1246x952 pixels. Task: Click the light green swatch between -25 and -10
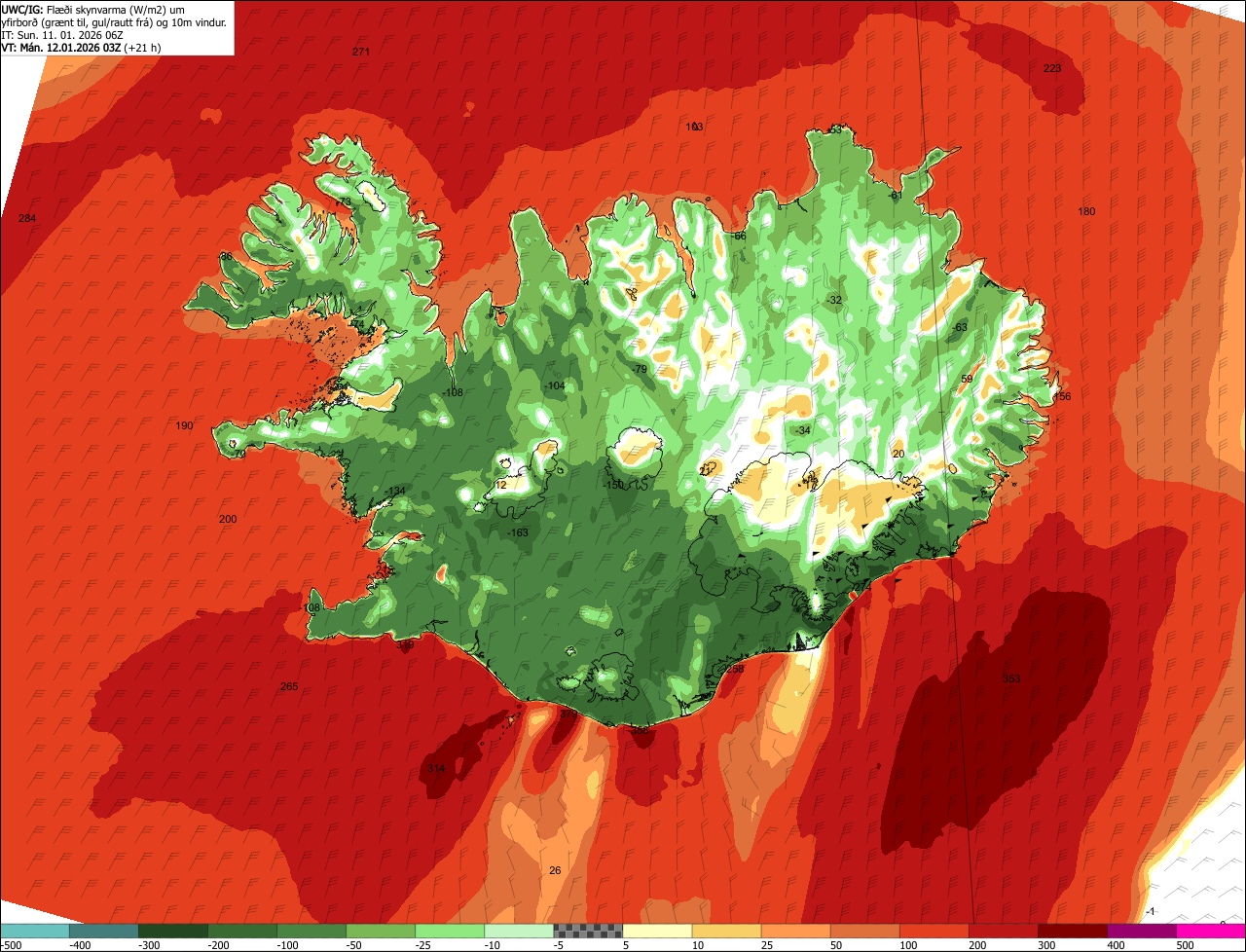450,931
